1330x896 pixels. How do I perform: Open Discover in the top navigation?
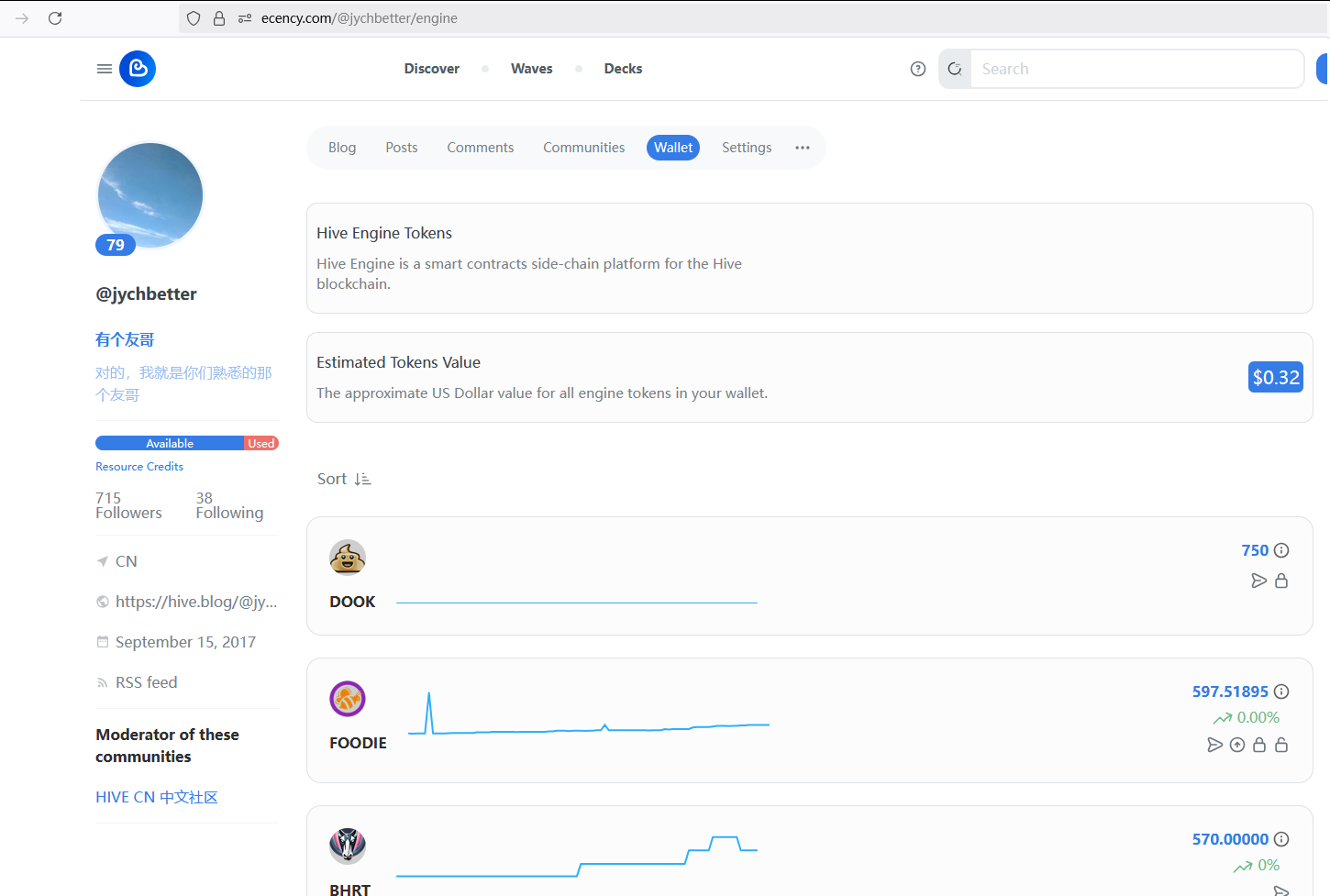[432, 69]
